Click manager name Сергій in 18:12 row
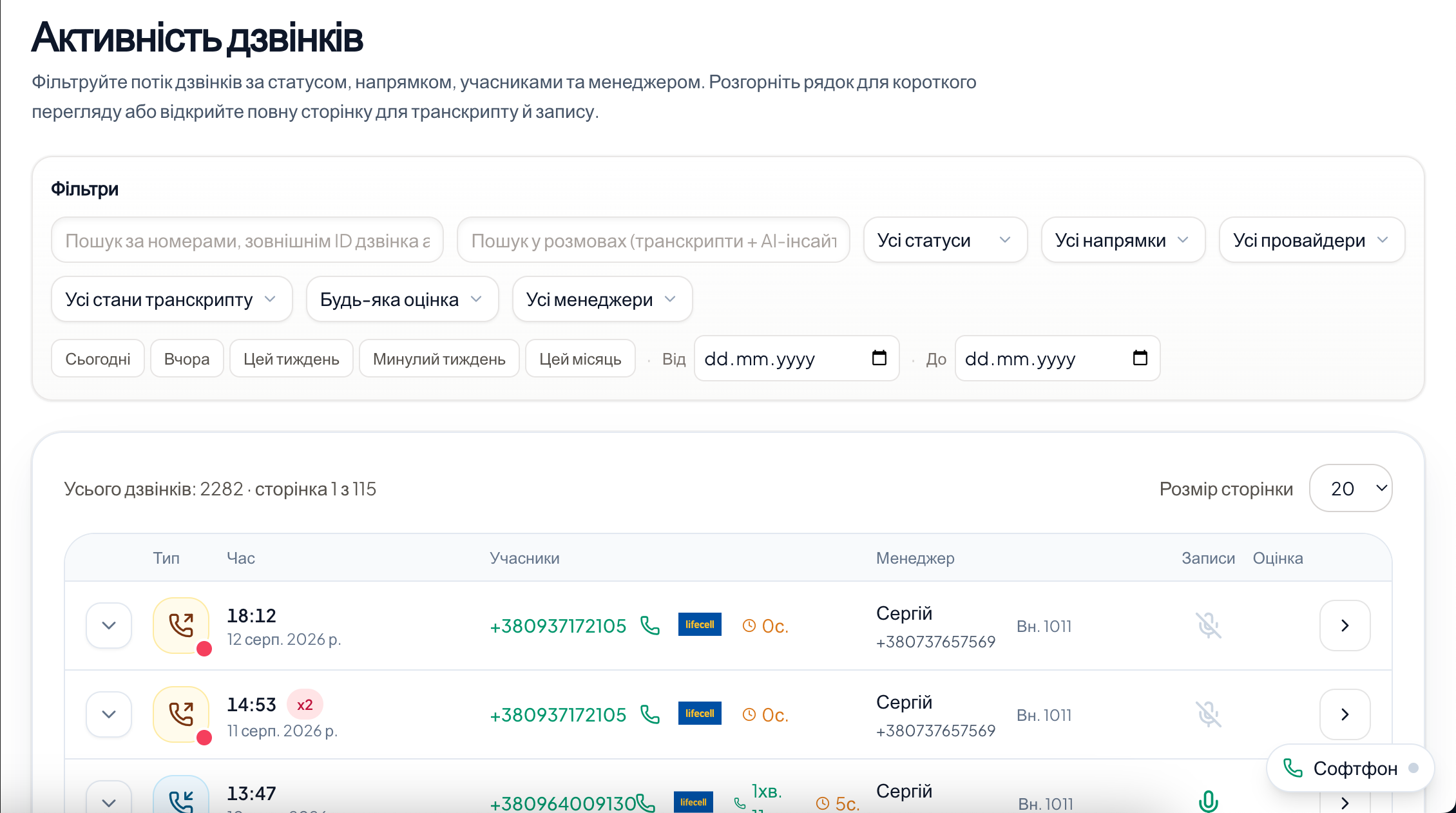The width and height of the screenshot is (1456, 813). click(904, 613)
